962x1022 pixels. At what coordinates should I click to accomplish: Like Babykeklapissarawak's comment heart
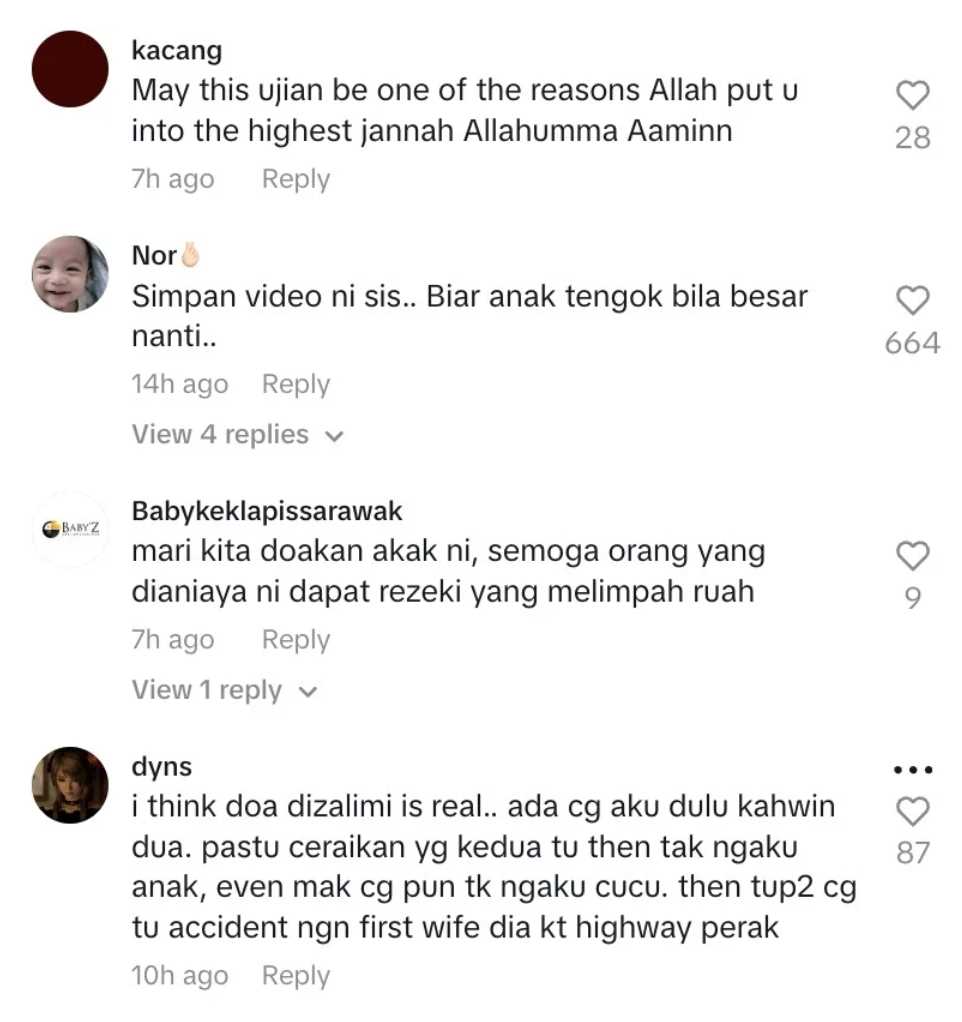[912, 556]
